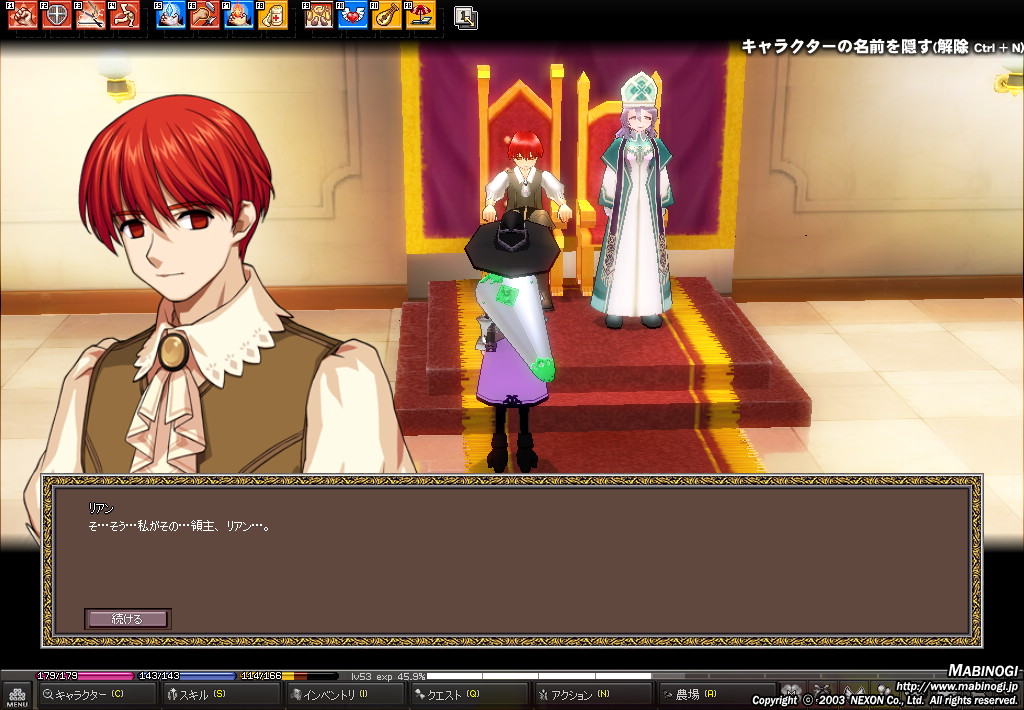1024x710 pixels.
Task: Click the orange stamina bar 114/166
Action: (289, 676)
